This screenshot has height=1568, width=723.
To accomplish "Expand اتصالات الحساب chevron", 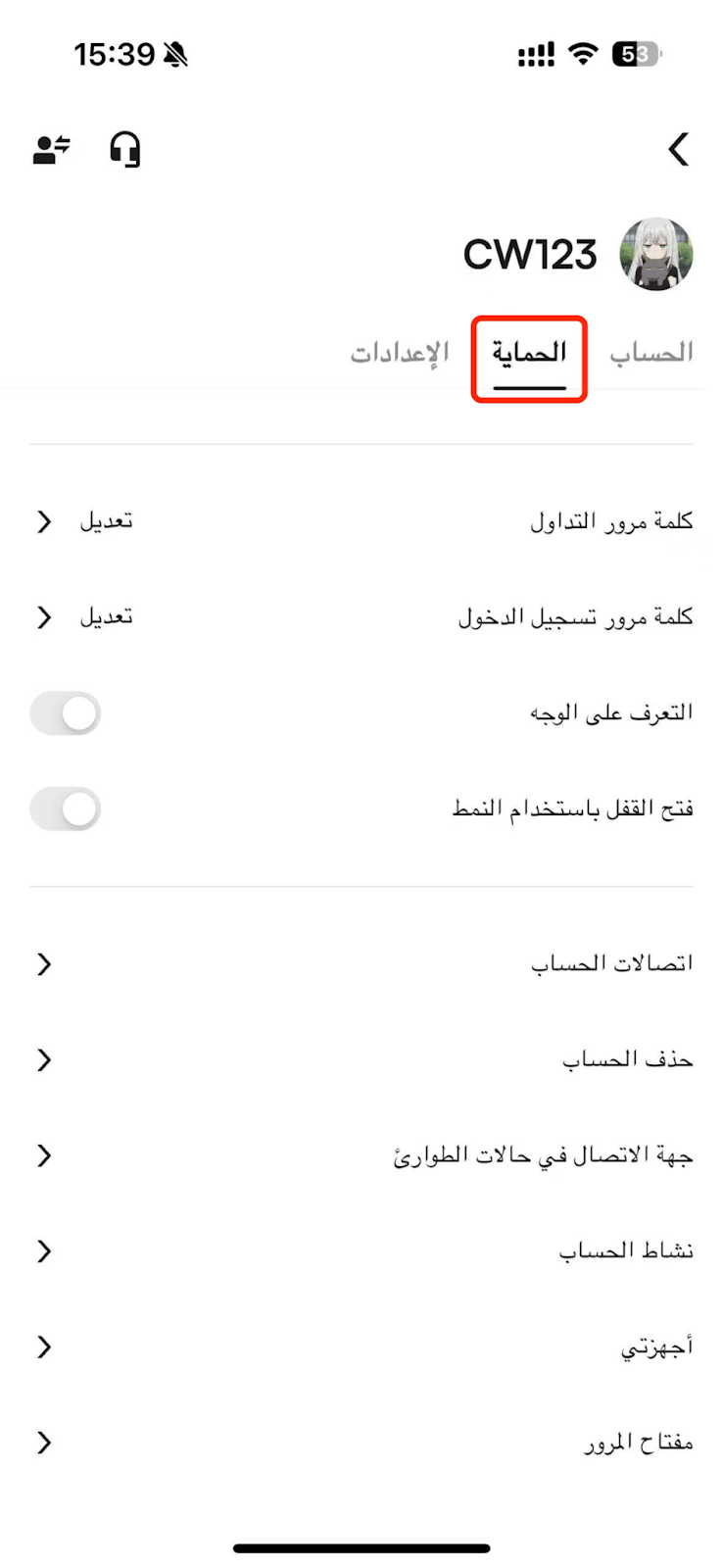I will coord(44,964).
